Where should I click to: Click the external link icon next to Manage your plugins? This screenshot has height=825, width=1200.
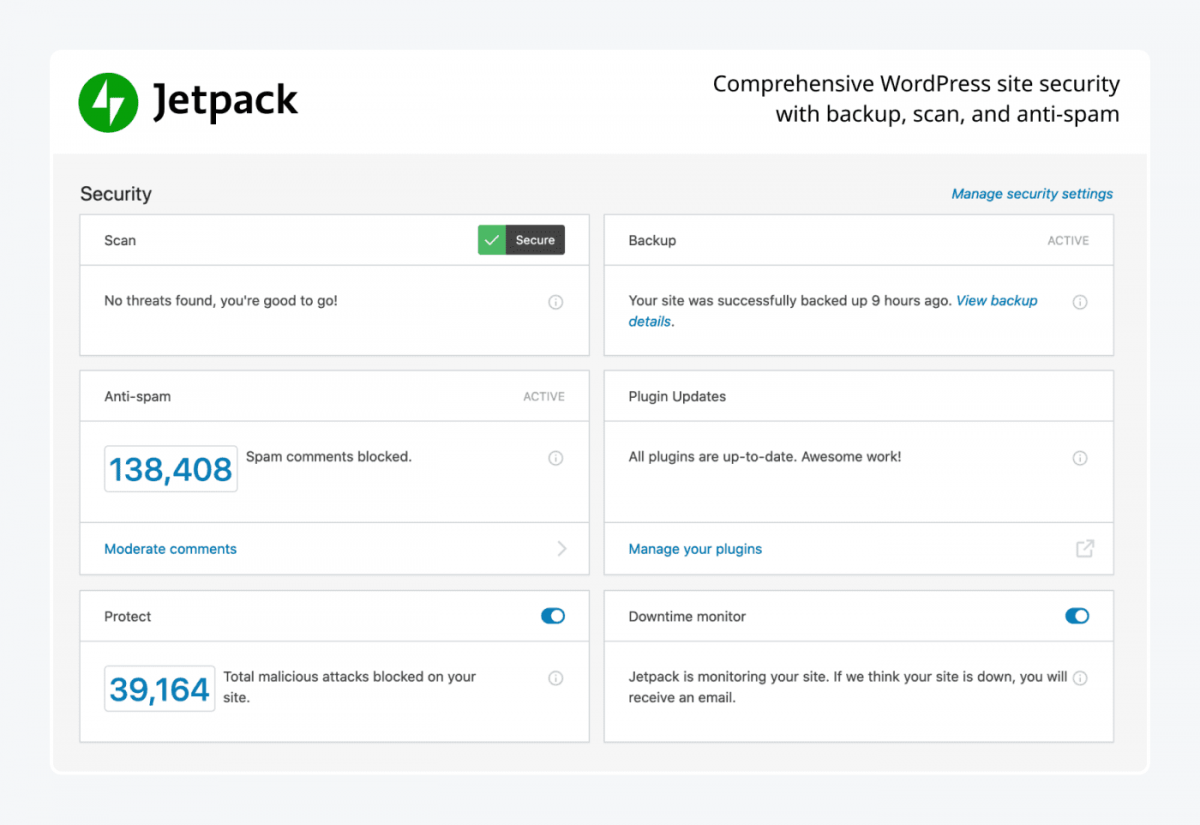click(1085, 549)
